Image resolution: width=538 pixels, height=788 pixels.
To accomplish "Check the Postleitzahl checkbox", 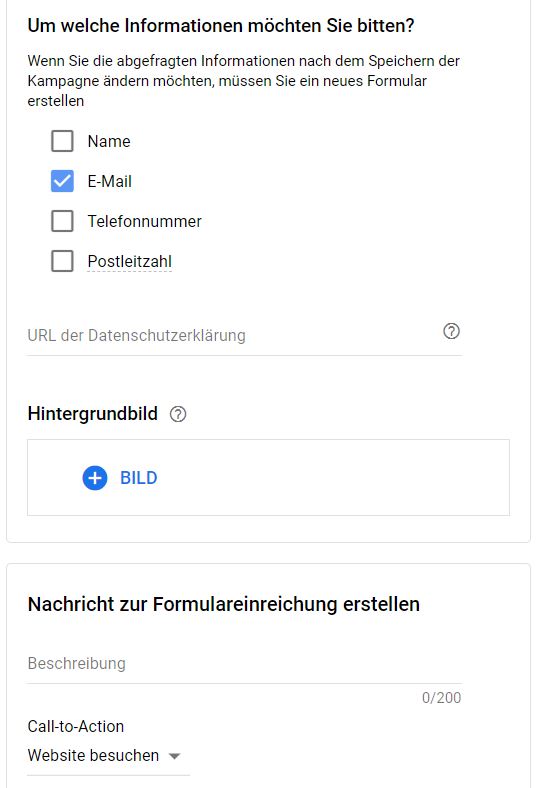I will (x=62, y=261).
